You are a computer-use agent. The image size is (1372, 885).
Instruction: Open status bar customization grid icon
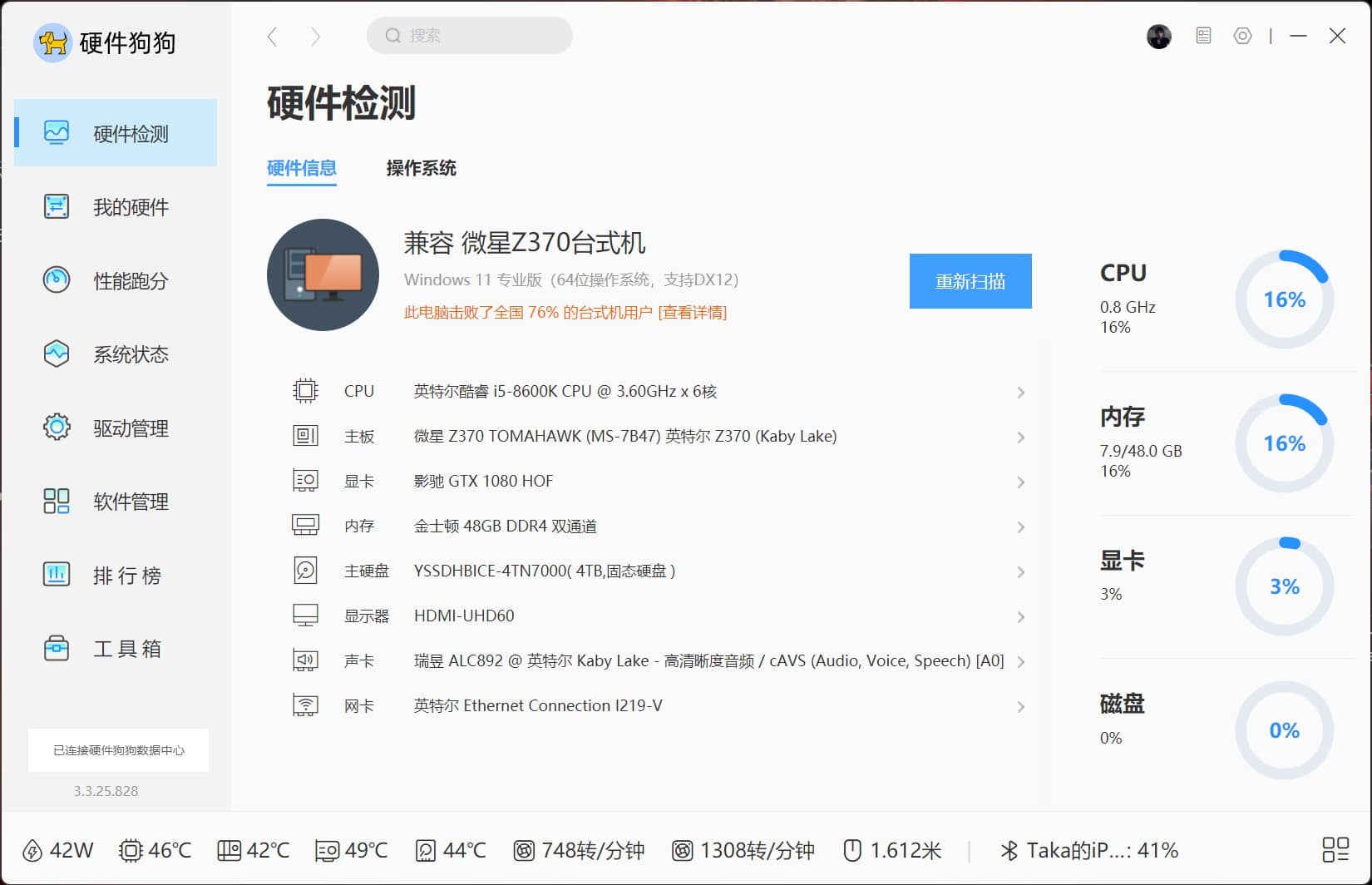(1335, 850)
